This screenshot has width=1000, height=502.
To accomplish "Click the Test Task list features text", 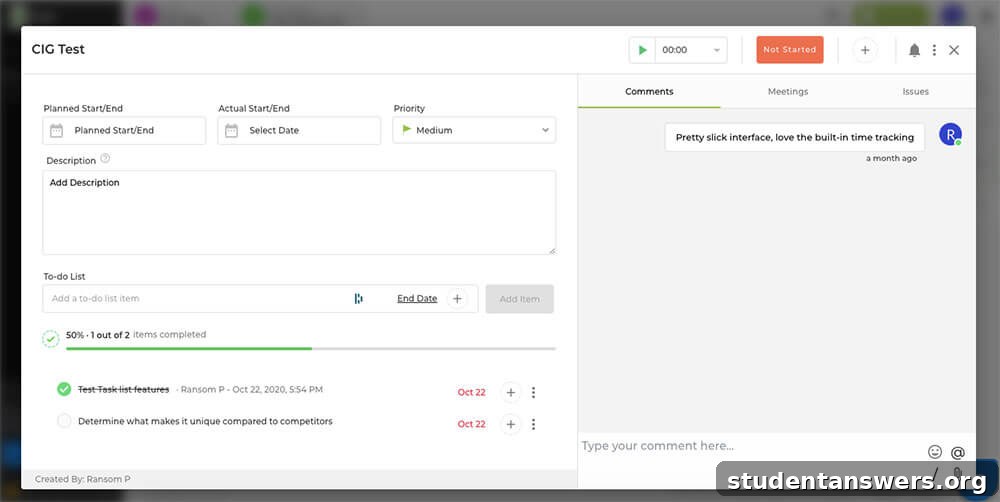I will [124, 389].
